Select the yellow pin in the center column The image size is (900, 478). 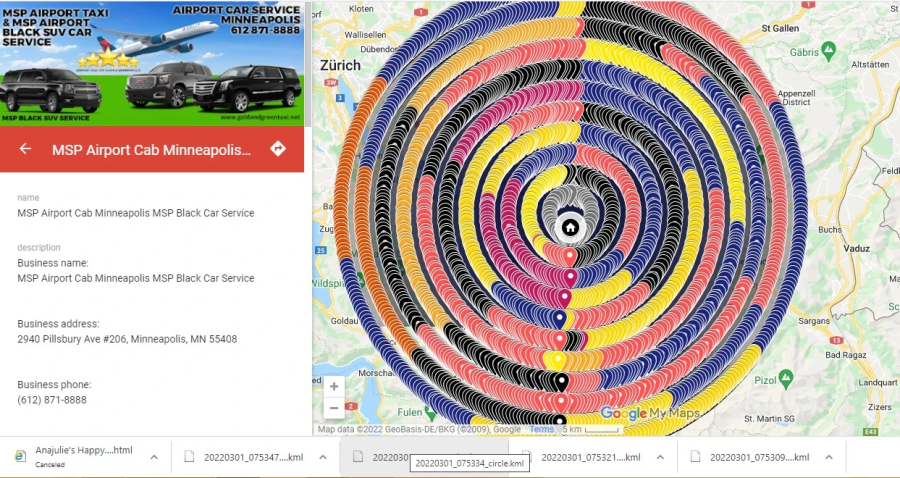[x=556, y=360]
